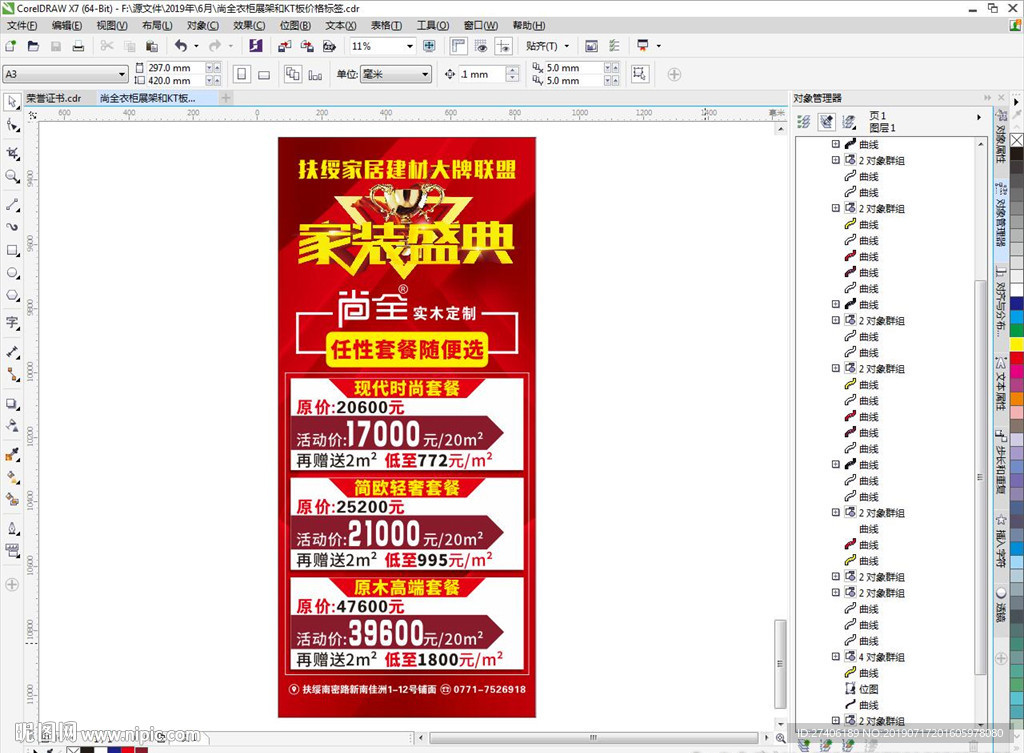Click the Publish to PDF icon
This screenshot has height=753, width=1024.
pyautogui.click(x=329, y=46)
